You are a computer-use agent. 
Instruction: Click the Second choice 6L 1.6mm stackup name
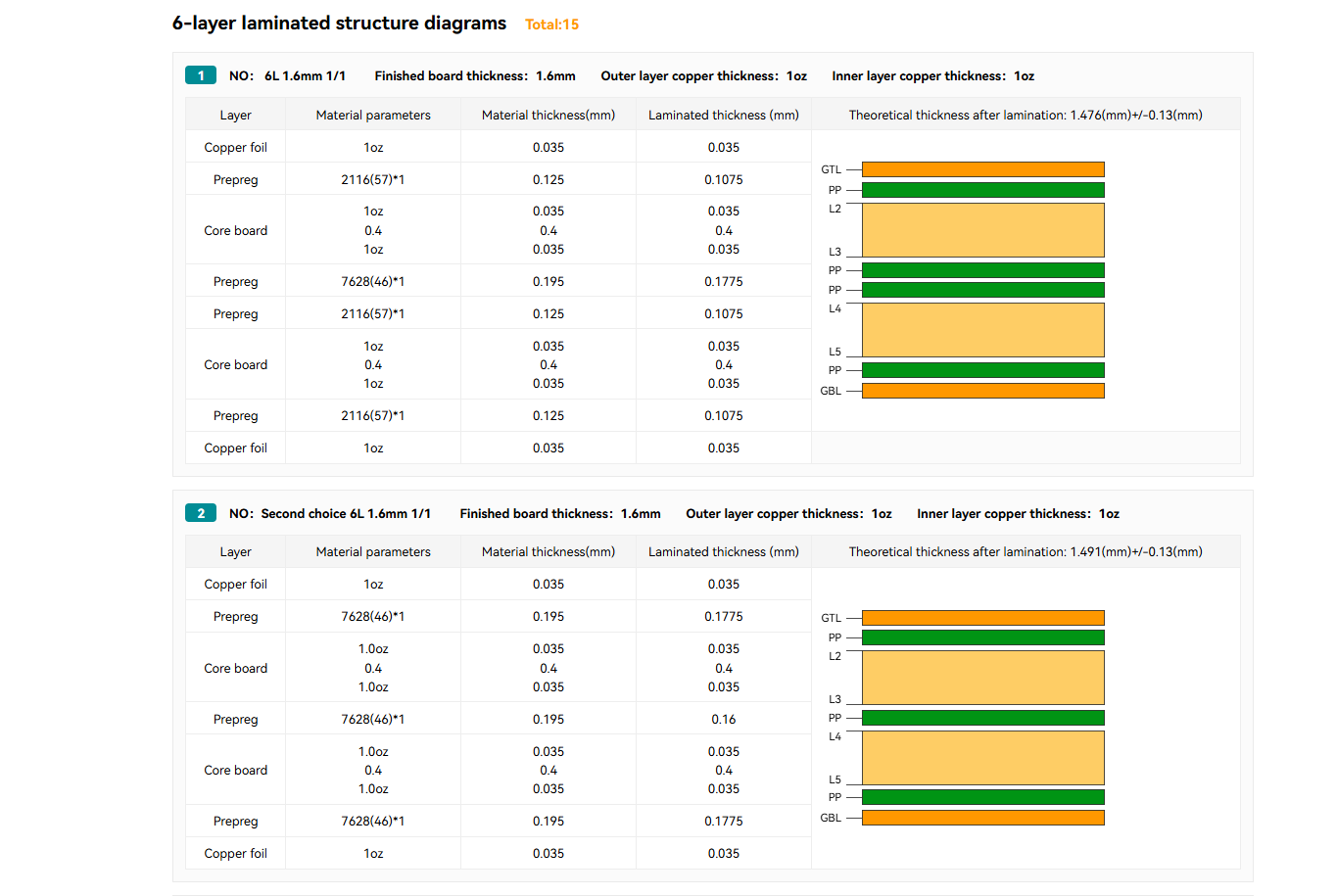[345, 513]
